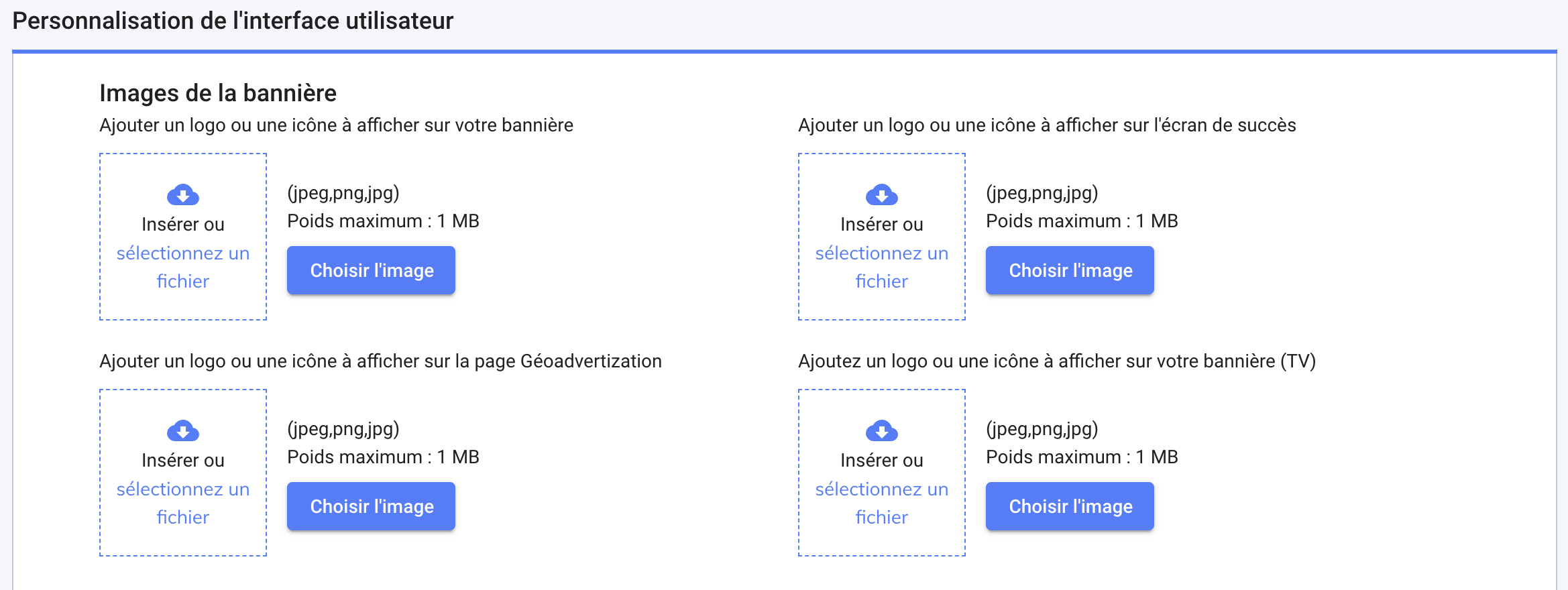Click 'Choisir l'image' for the banner logo
1568x590 pixels.
370,270
